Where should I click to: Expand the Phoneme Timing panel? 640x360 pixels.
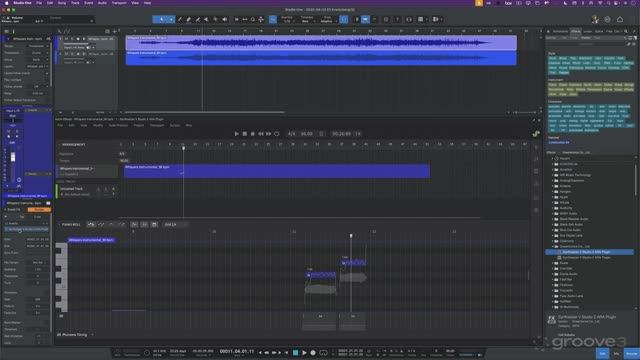coord(92,335)
